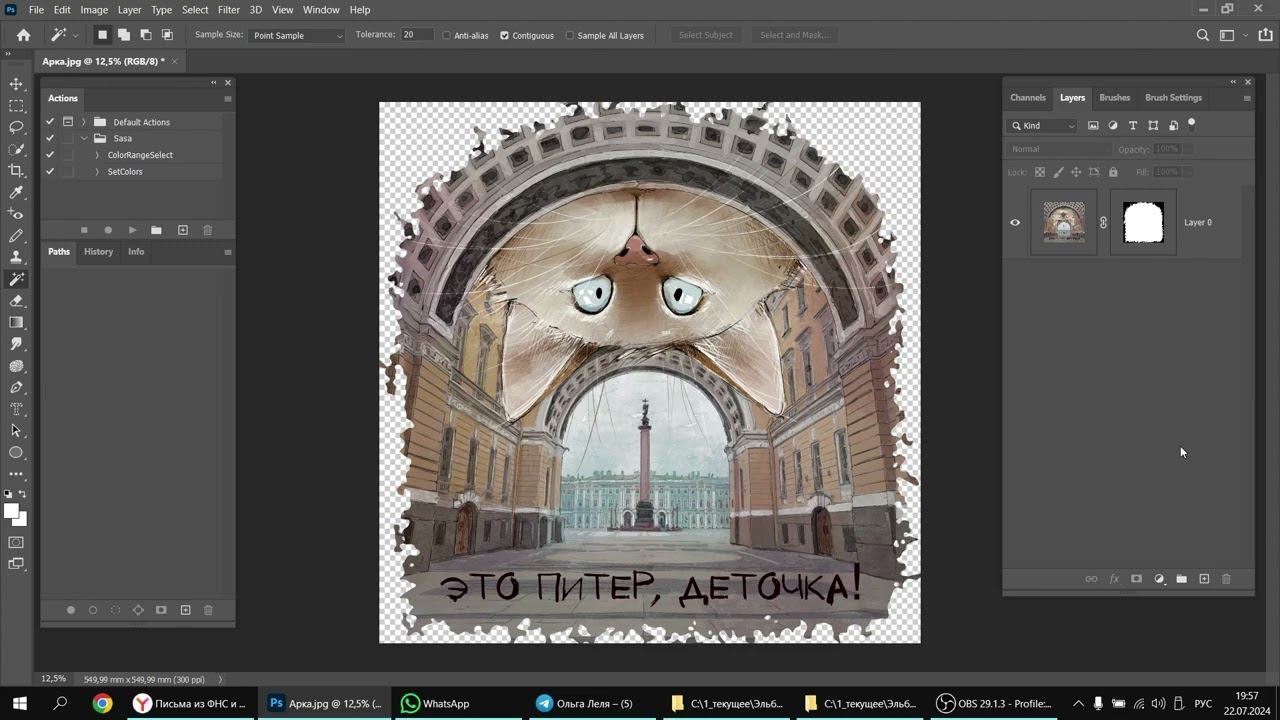Click the foreground color swatch
This screenshot has height=720, width=1280.
12,512
